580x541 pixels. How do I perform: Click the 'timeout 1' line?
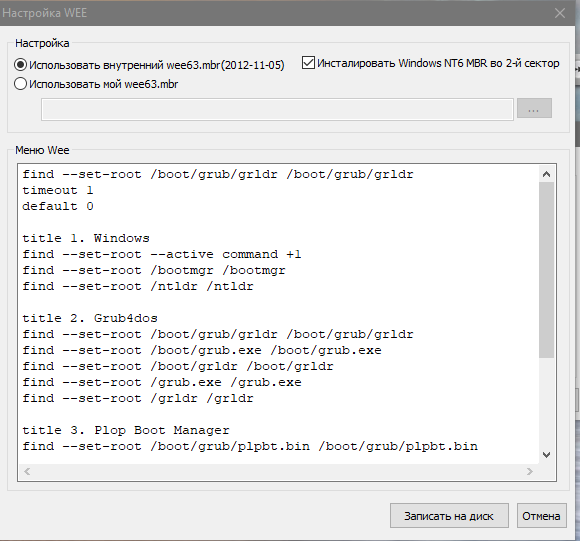click(58, 190)
